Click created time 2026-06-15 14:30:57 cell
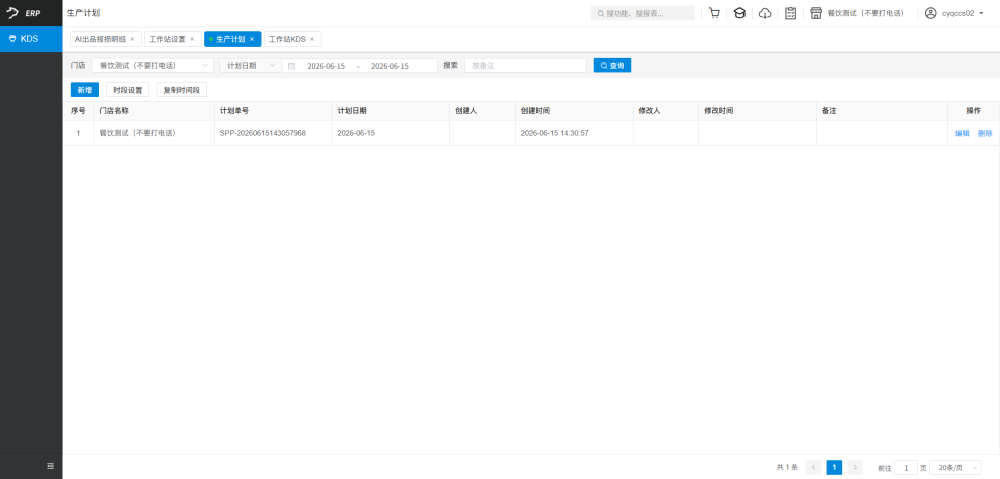Viewport: 1000px width, 479px height. (554, 133)
